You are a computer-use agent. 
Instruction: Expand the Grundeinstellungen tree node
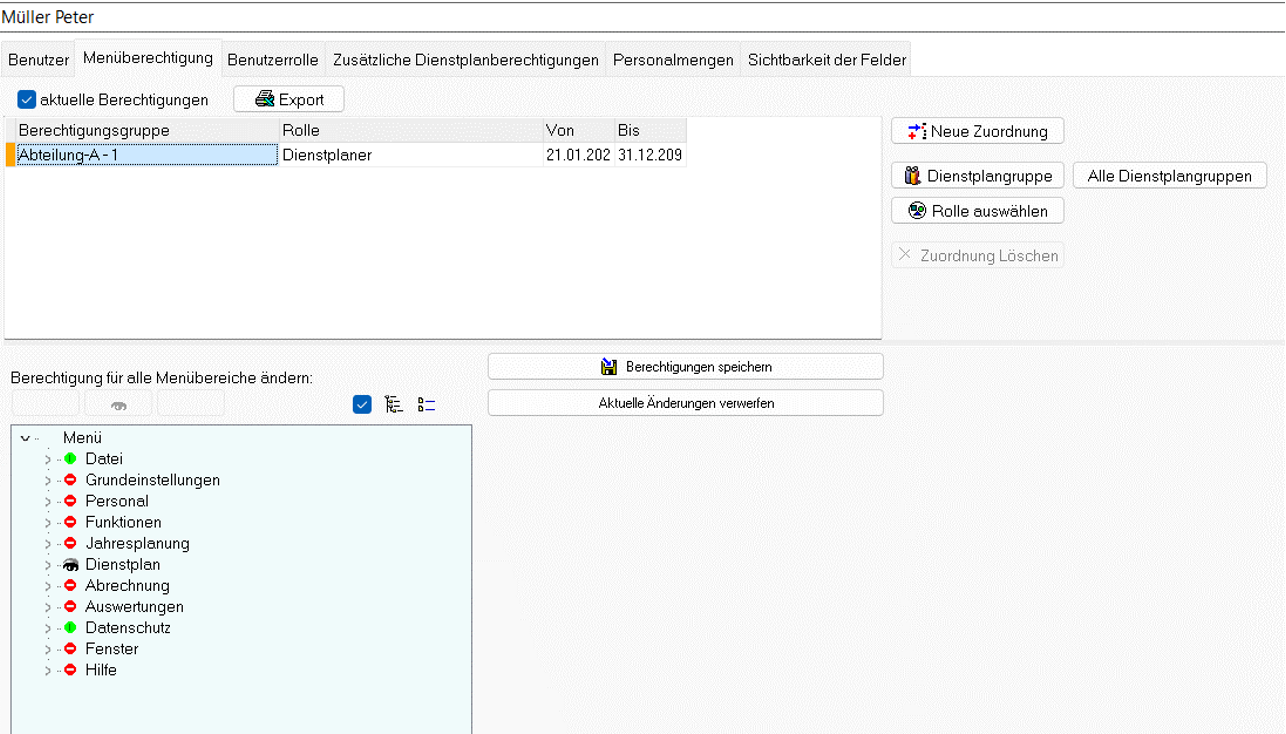pyautogui.click(x=47, y=480)
